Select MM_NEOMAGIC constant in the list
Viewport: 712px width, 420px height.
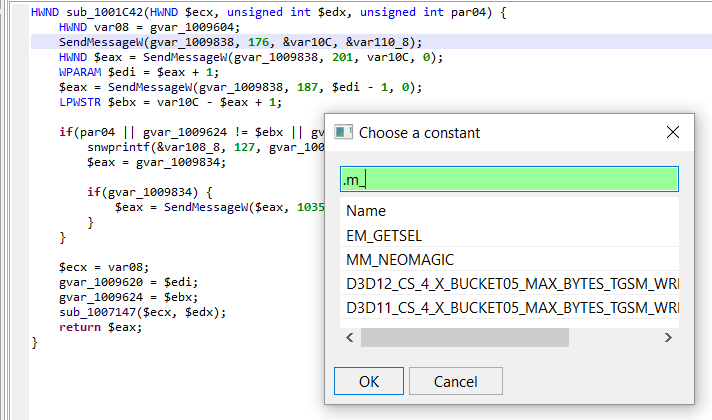(509, 259)
